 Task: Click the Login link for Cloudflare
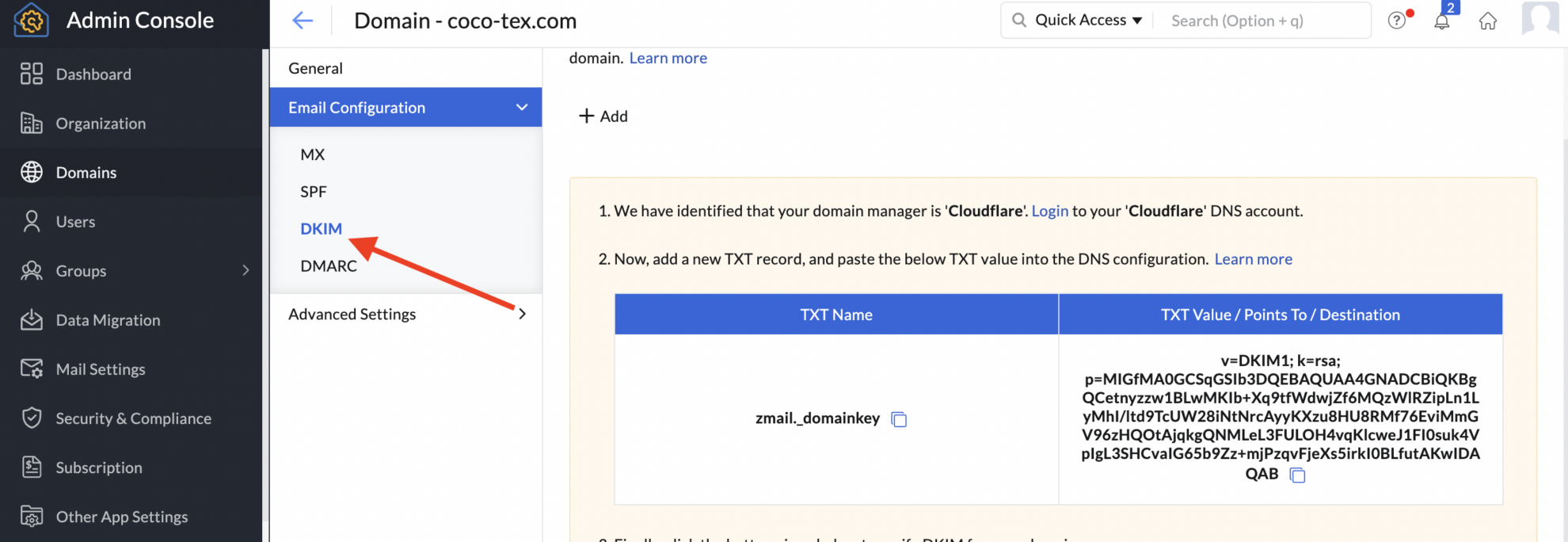[x=1049, y=211]
